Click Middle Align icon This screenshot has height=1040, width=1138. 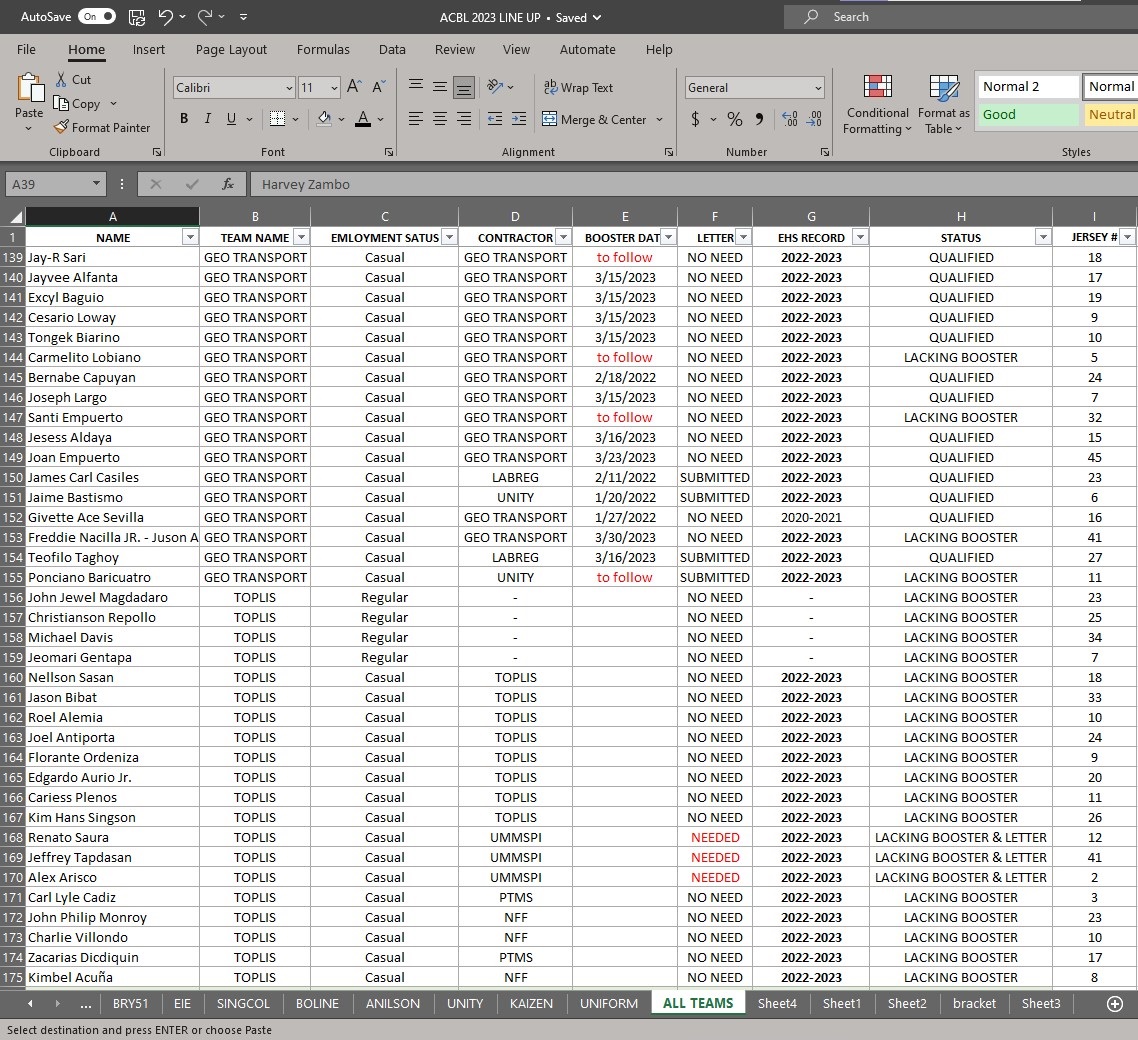click(x=440, y=87)
